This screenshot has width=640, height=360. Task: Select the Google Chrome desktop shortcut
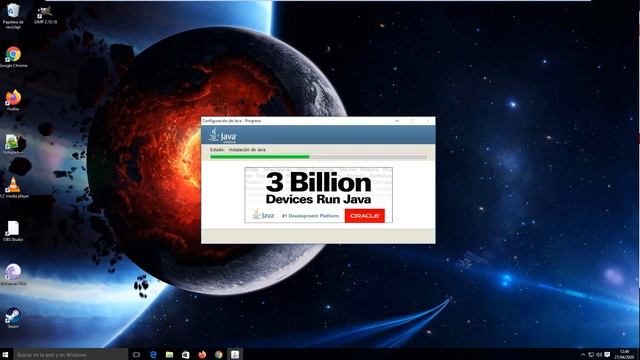tap(13, 57)
